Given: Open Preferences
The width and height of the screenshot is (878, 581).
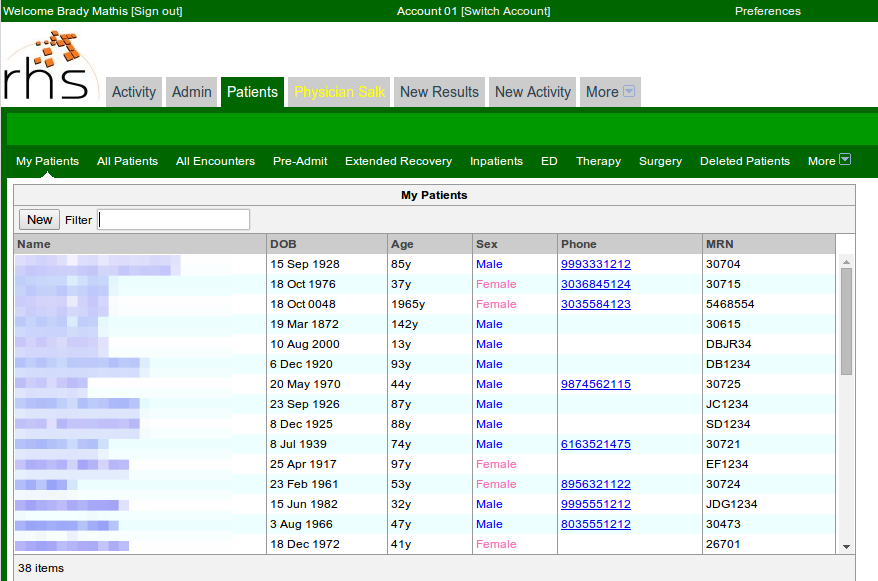Looking at the screenshot, I should pos(767,10).
